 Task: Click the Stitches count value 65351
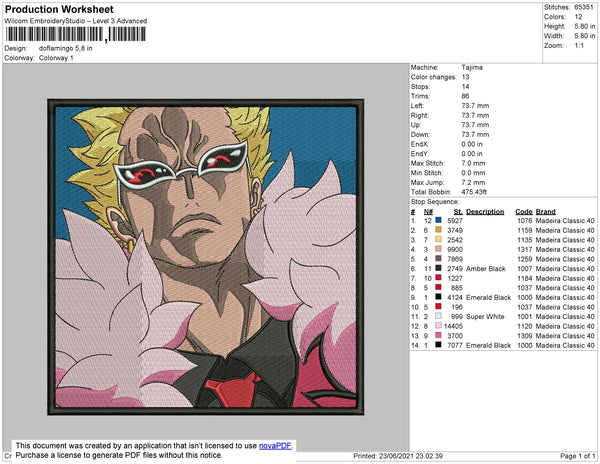584,7
